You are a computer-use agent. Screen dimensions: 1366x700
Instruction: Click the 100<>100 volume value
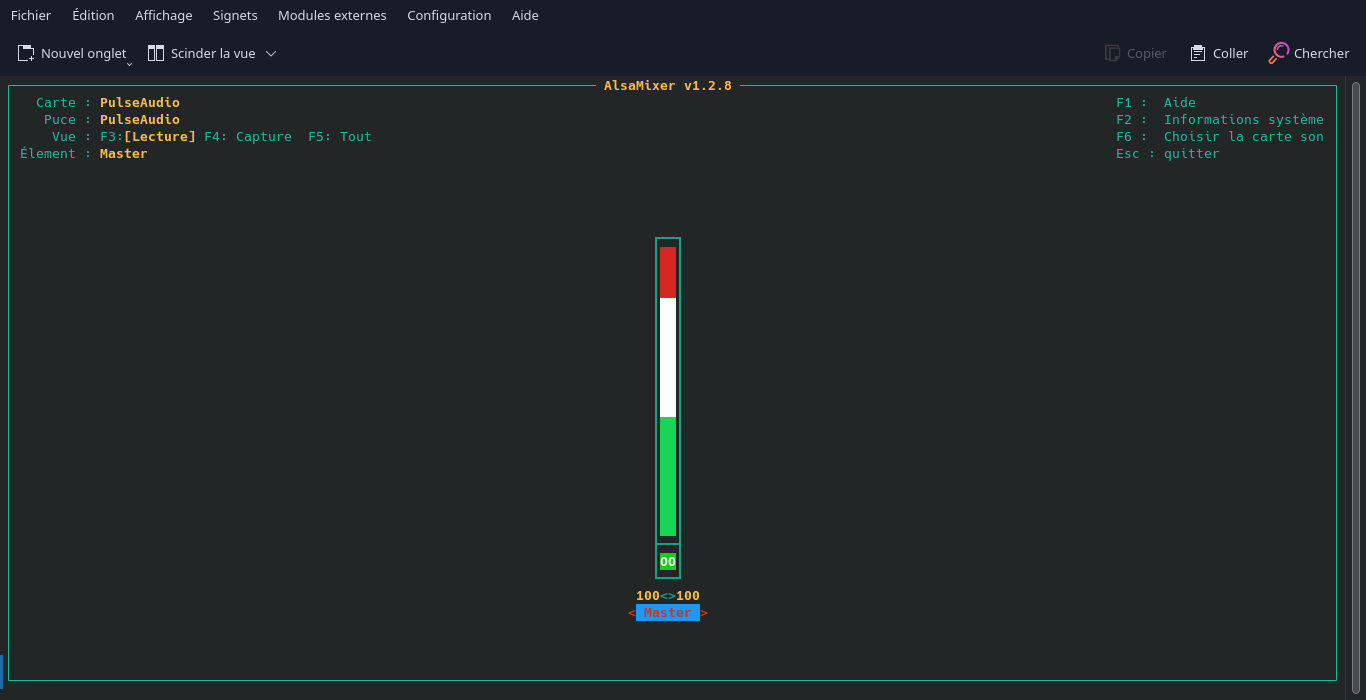(x=668, y=596)
